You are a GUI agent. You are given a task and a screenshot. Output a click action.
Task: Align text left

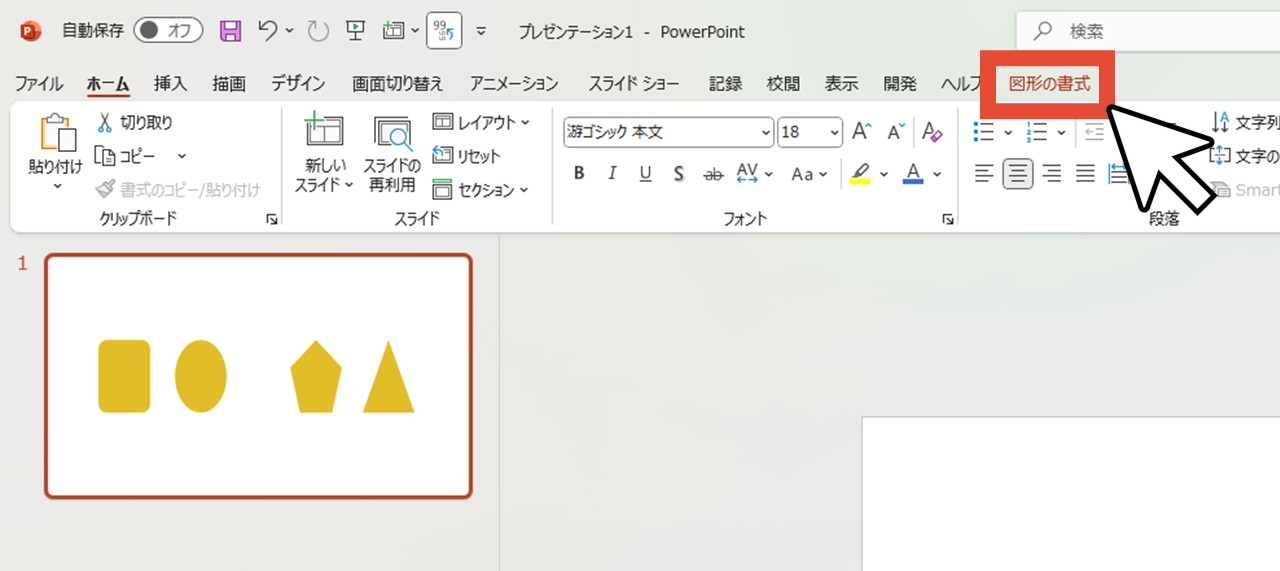(x=985, y=175)
